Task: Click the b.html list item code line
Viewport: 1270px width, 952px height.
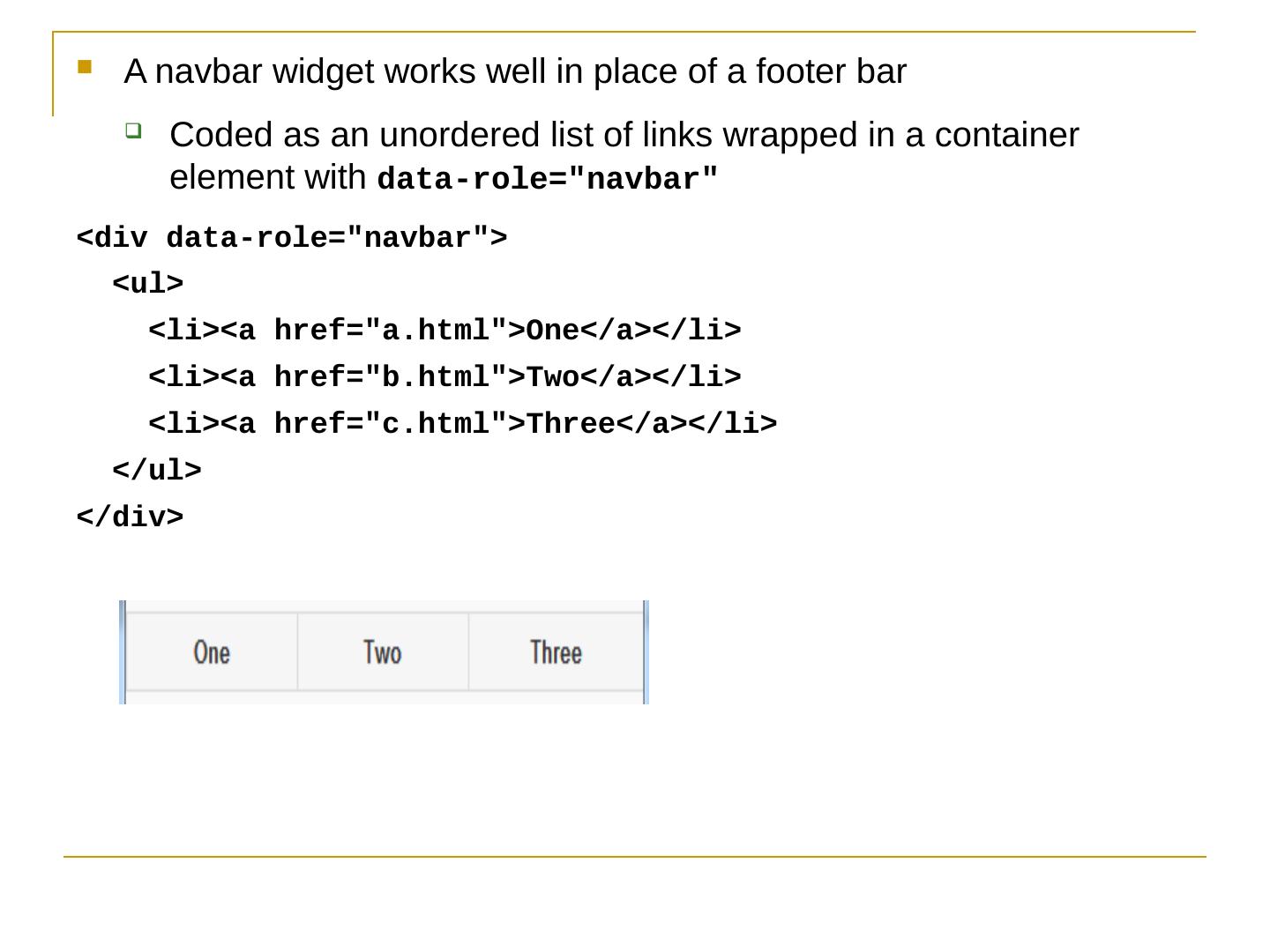Action: tap(444, 377)
